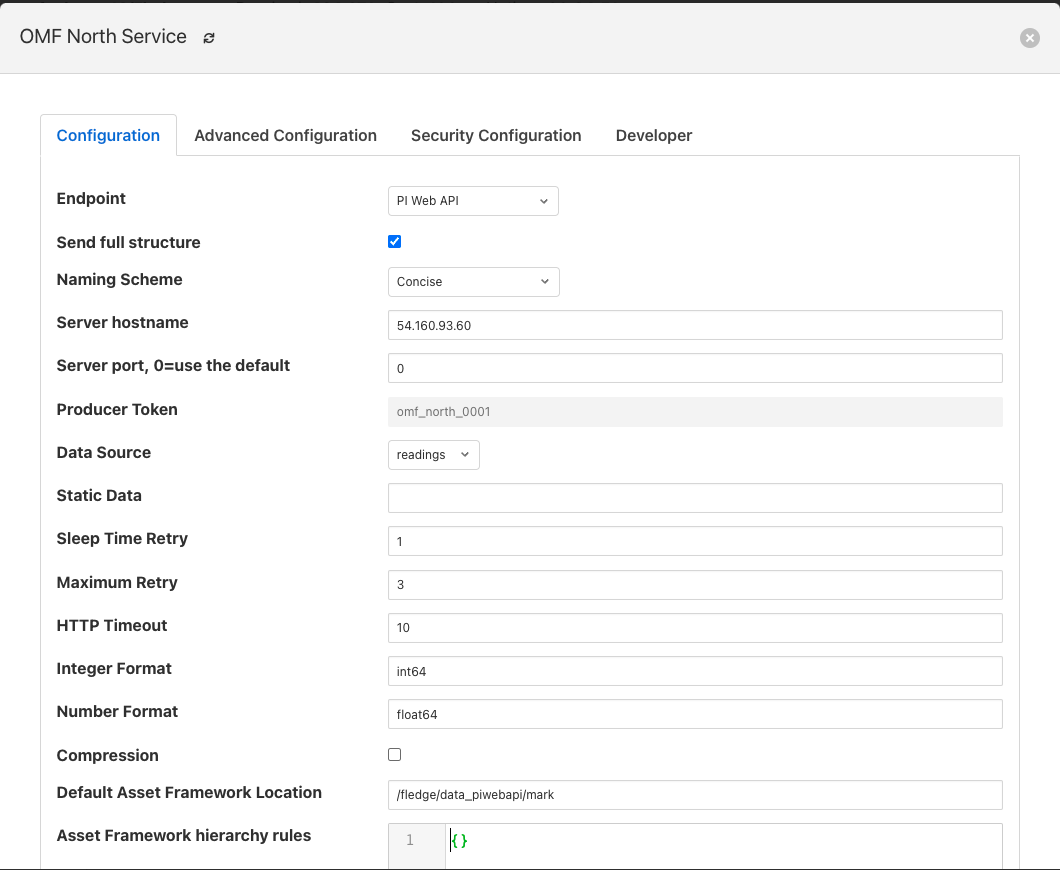Click the Maximum Retry input
Viewport: 1060px width, 870px height.
click(694, 585)
